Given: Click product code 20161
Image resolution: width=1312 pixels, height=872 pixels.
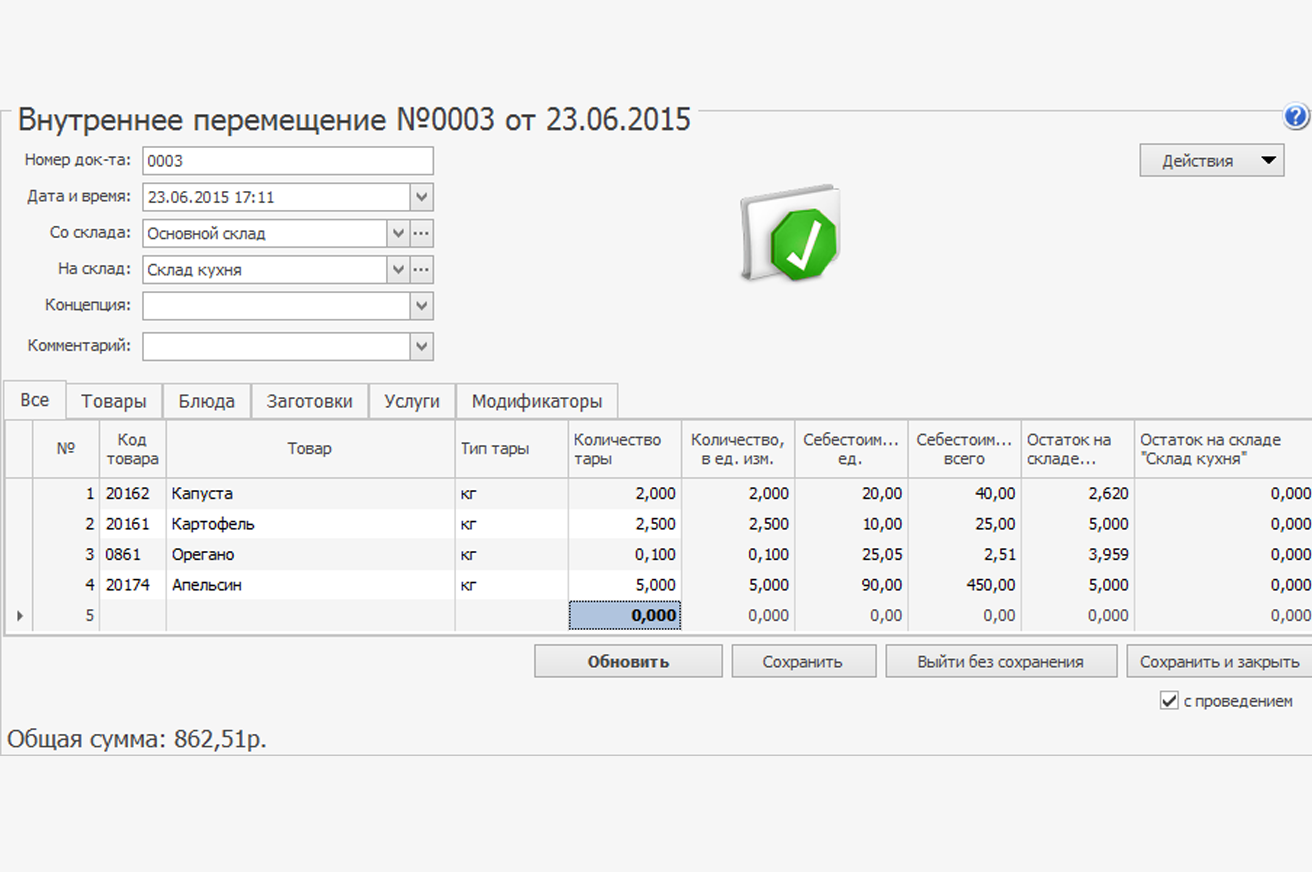Looking at the screenshot, I should pyautogui.click(x=133, y=524).
